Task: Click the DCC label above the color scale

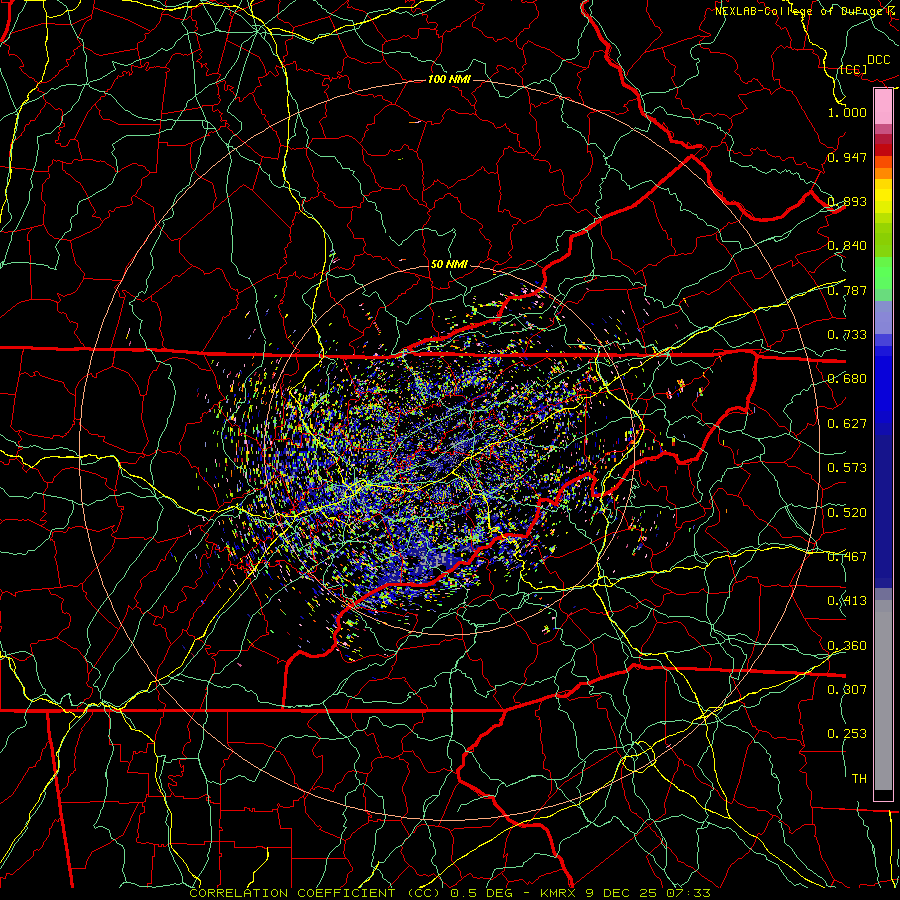Action: [878, 60]
